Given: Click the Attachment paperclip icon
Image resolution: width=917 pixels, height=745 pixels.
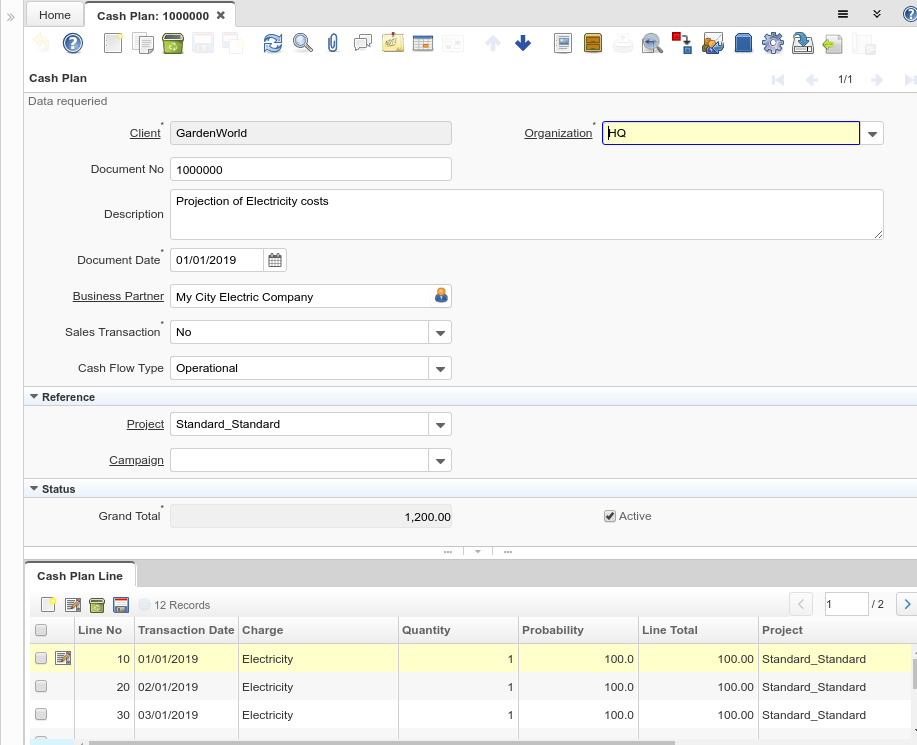Looking at the screenshot, I should [x=333, y=43].
